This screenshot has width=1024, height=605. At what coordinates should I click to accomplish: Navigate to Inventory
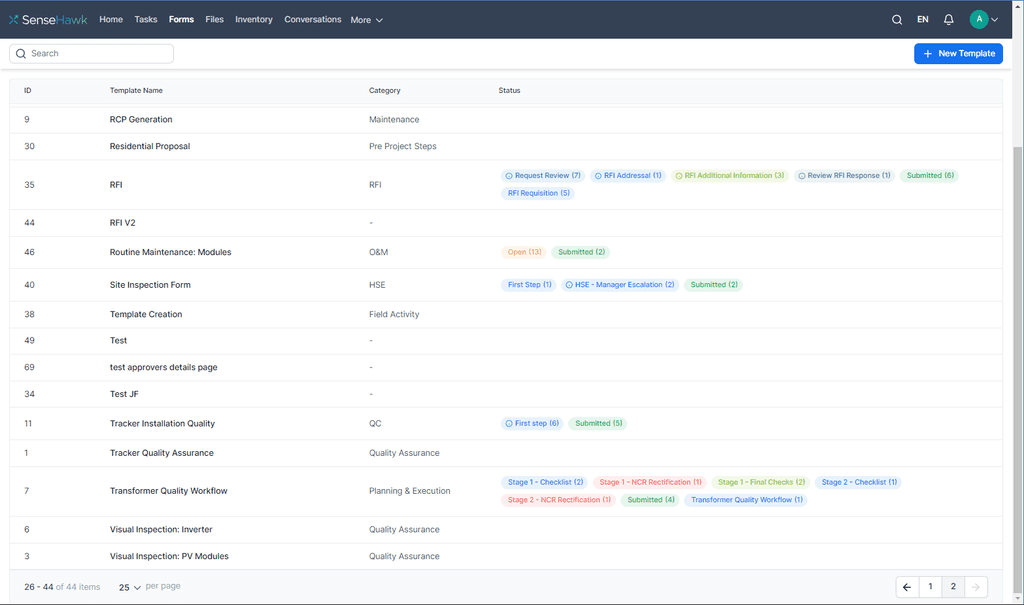253,20
